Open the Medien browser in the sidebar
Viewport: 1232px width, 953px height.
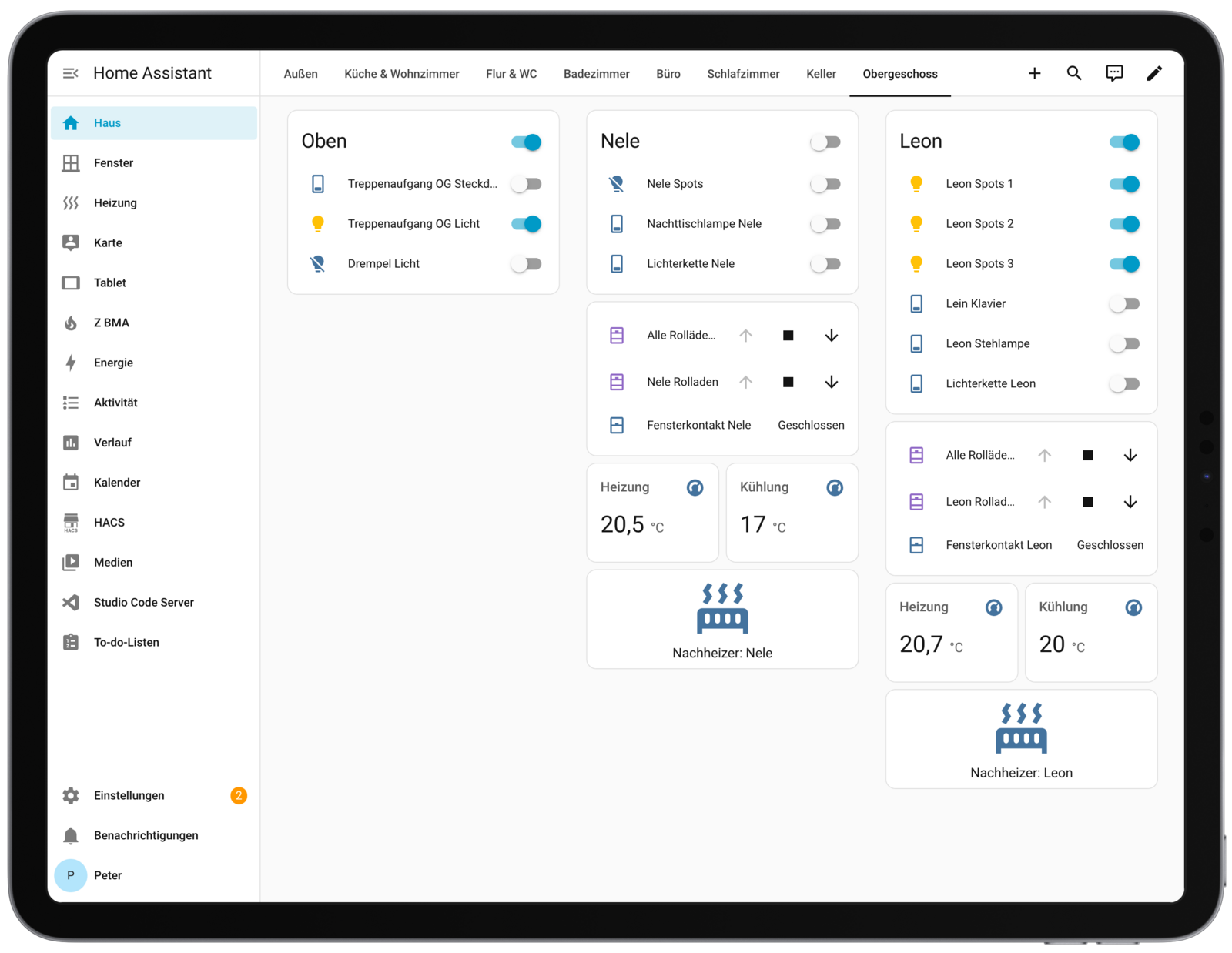coord(112,562)
